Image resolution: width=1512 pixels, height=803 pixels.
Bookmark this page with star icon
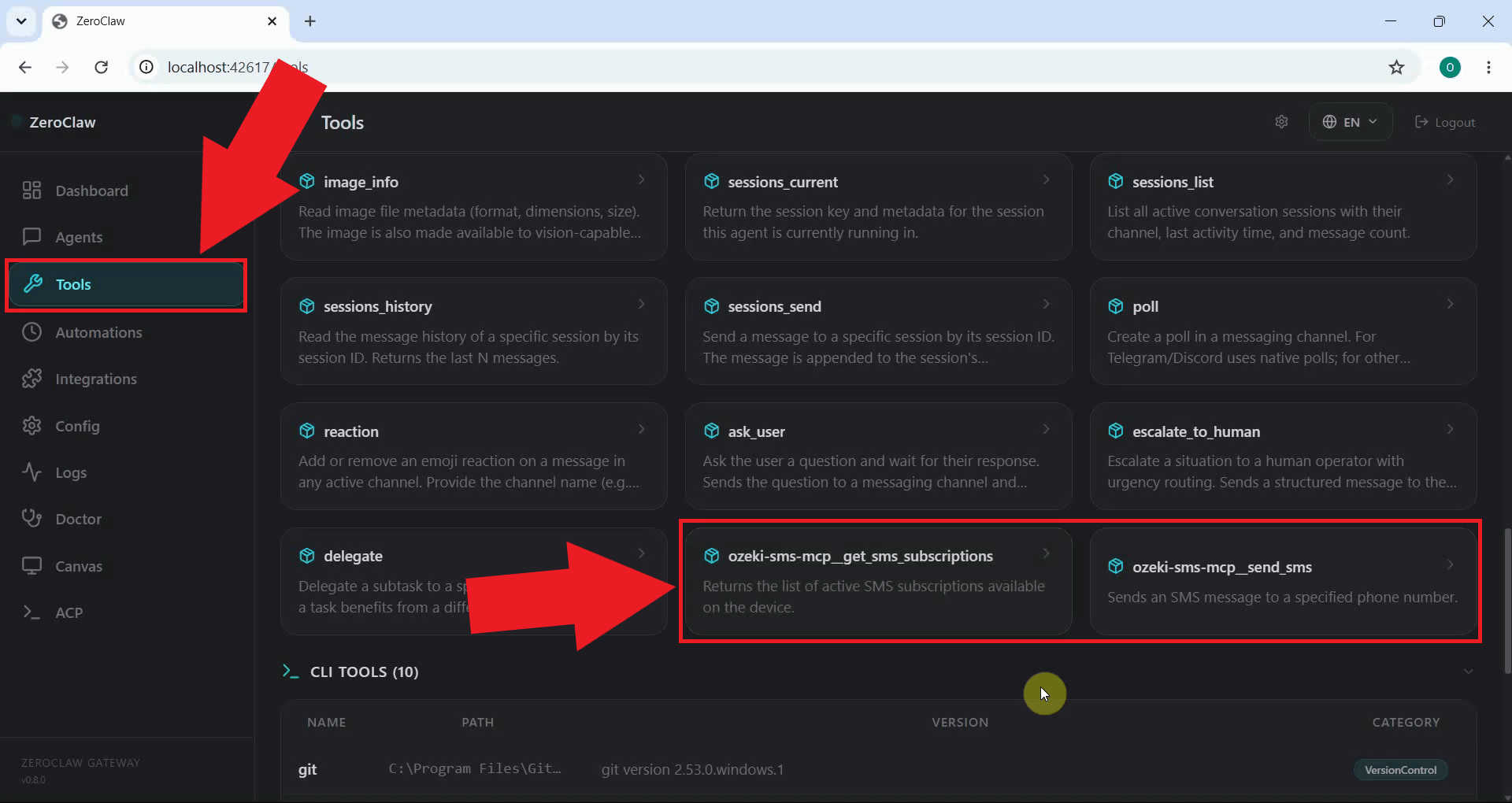1396,67
